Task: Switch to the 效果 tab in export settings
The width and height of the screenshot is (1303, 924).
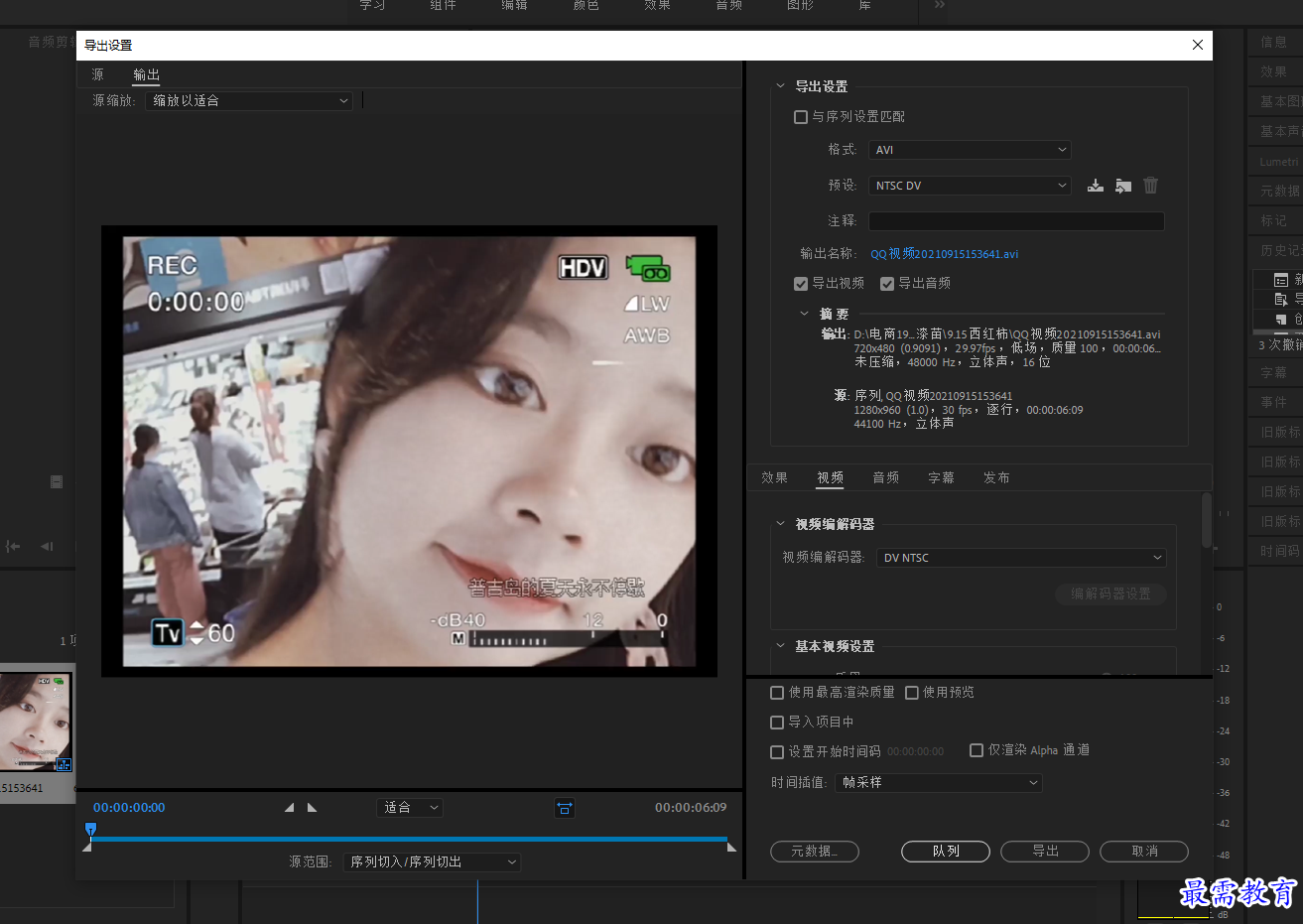Action: coord(775,478)
